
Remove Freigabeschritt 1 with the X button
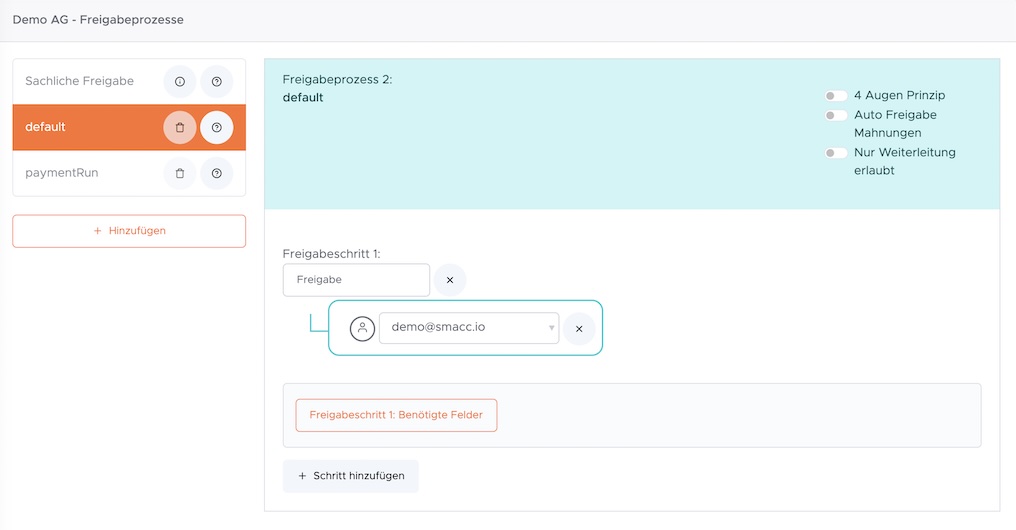pyautogui.click(x=449, y=280)
